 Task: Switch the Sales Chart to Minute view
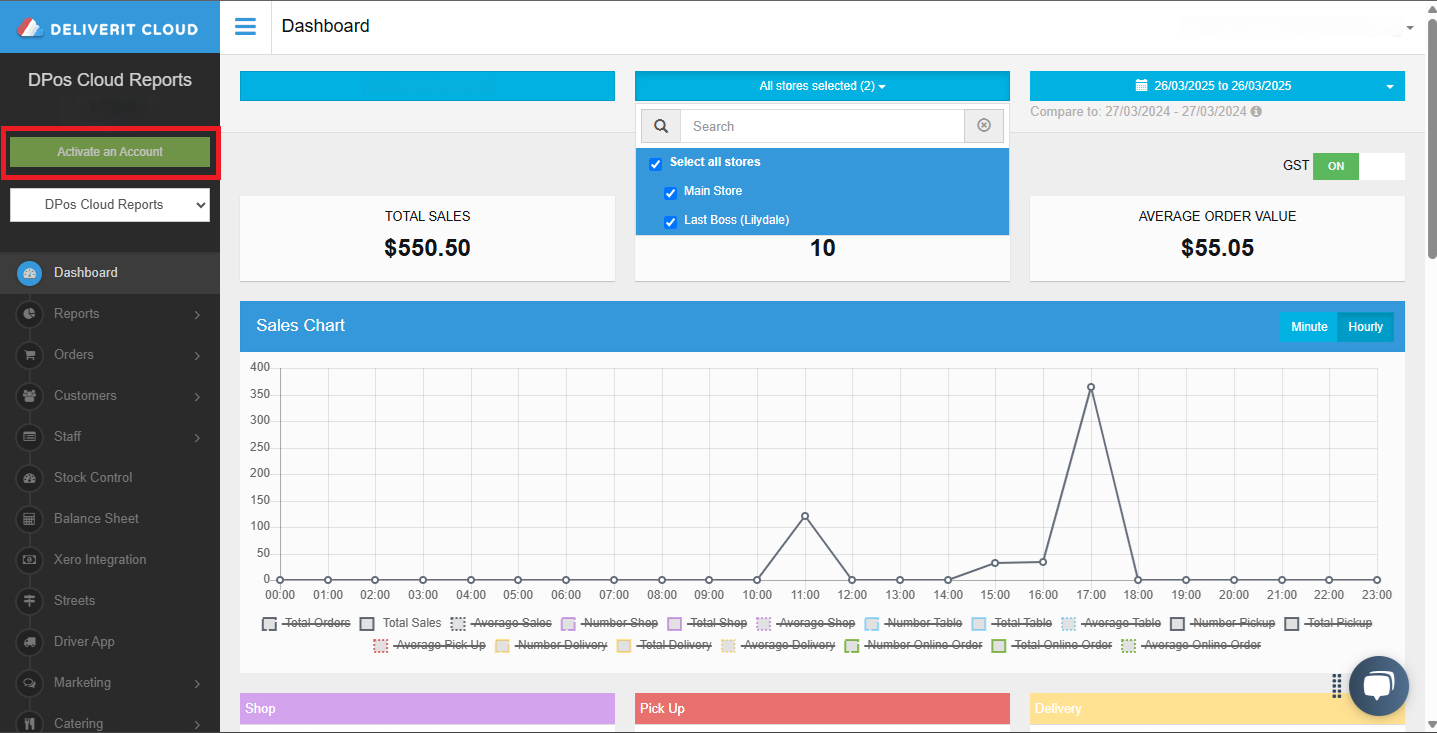point(1308,326)
